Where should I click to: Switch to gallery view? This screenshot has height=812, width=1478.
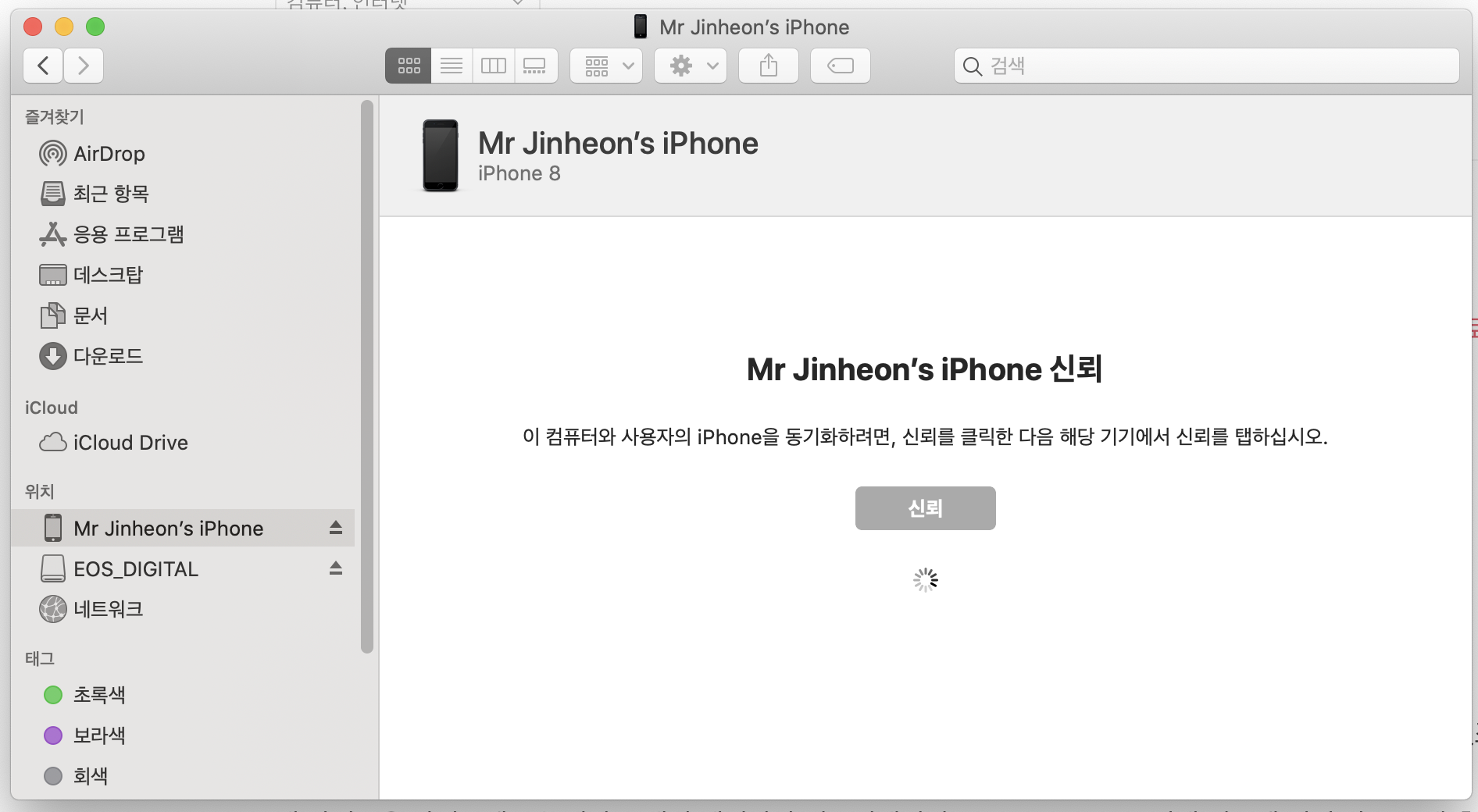[x=536, y=66]
